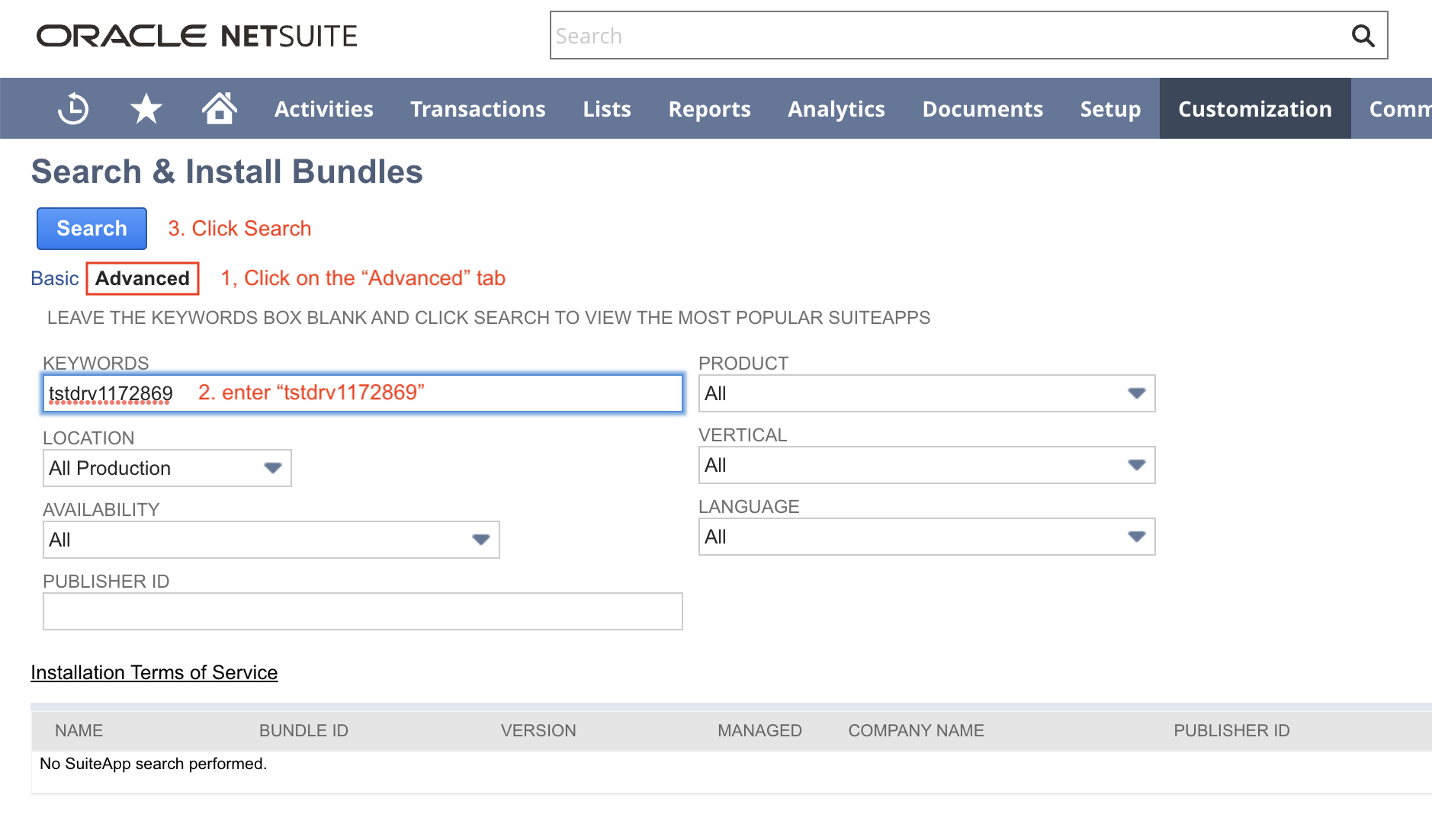Switch to the Advanced search tab
Image resolution: width=1432 pixels, height=840 pixels.
pyautogui.click(x=142, y=277)
